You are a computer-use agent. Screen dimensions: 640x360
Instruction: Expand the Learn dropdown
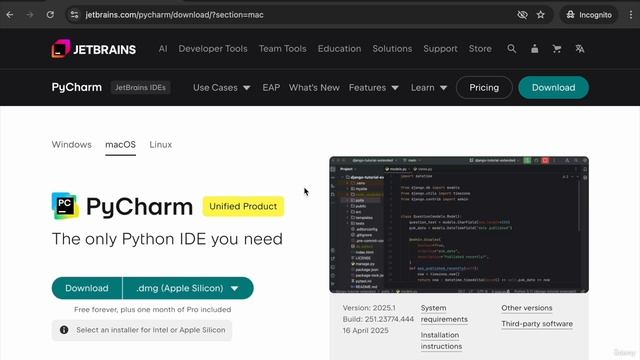point(429,87)
